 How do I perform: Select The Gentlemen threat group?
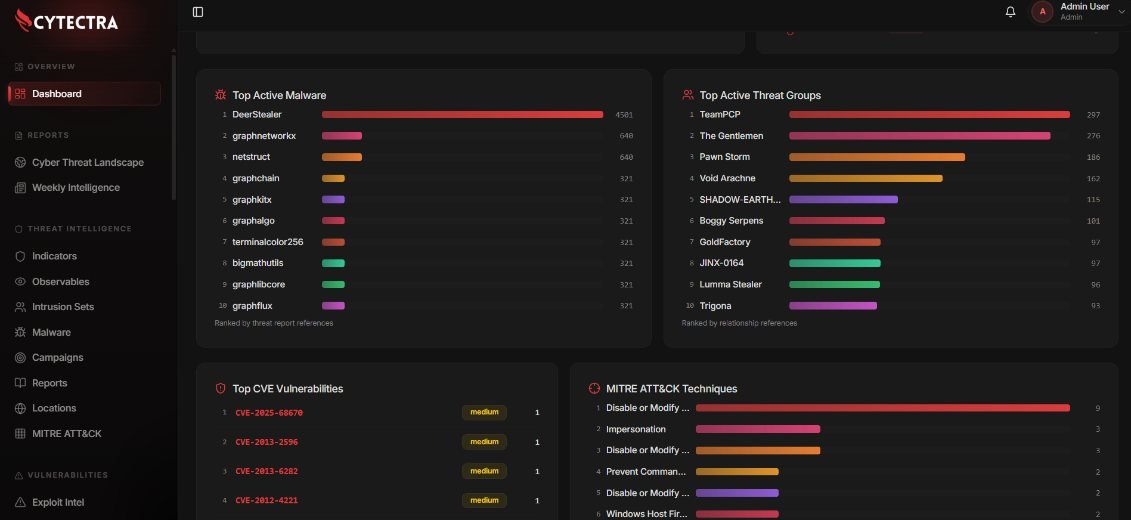pyautogui.click(x=892, y=136)
